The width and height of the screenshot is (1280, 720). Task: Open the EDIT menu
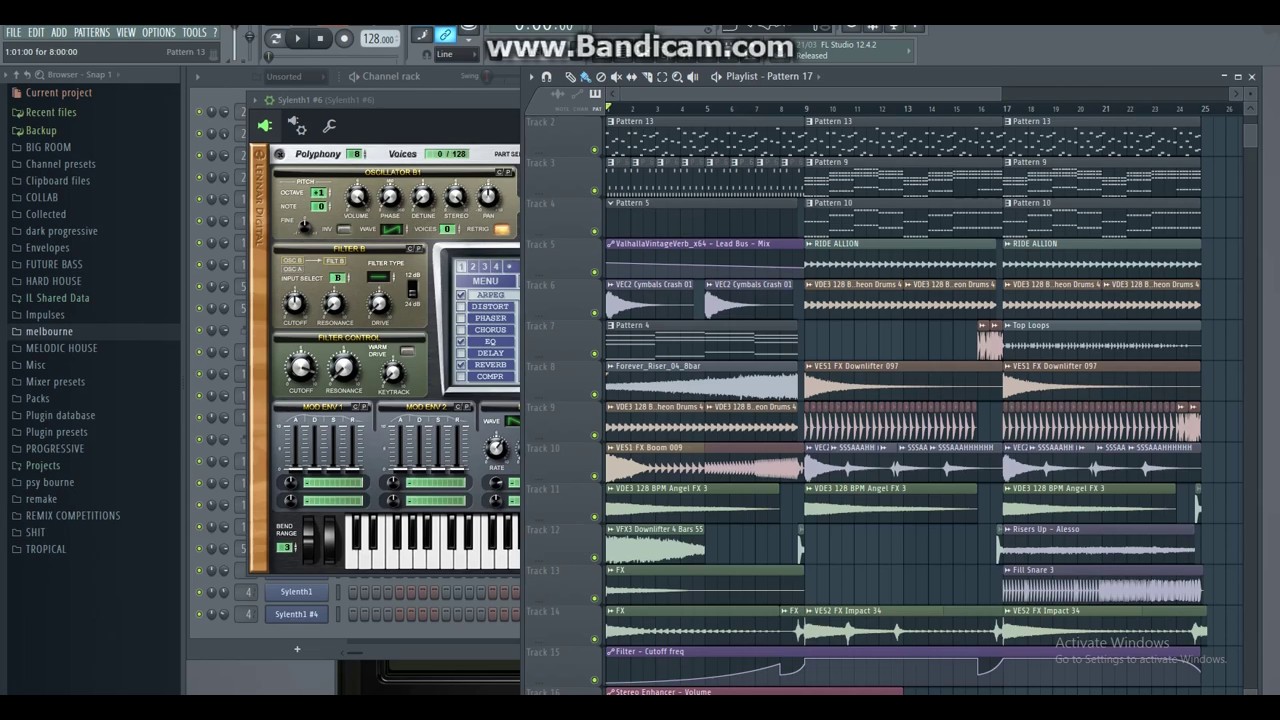[36, 33]
